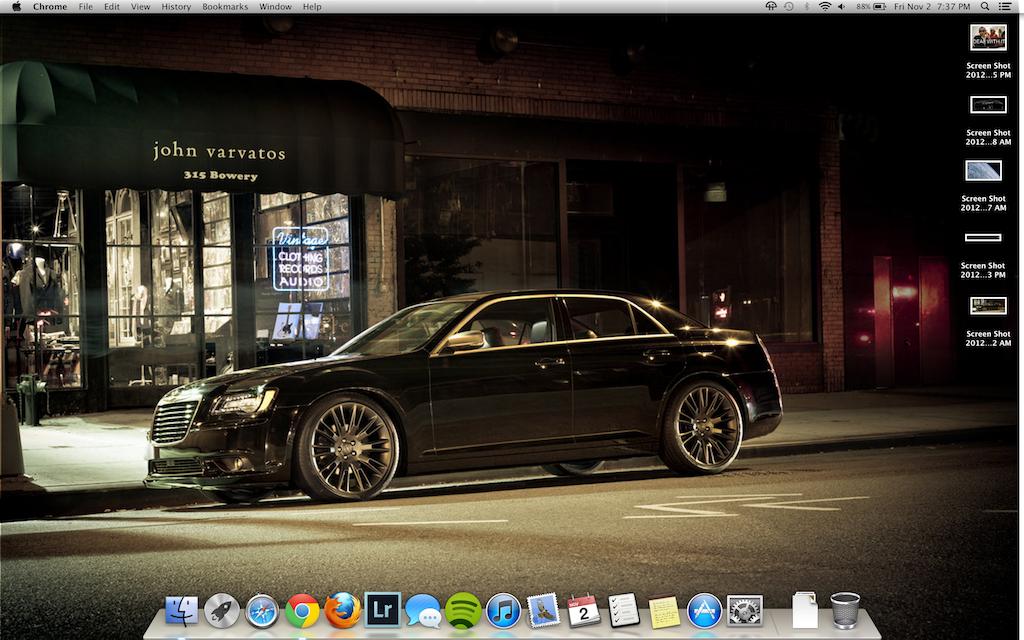This screenshot has height=640, width=1024.
Task: Click the Wi-Fi status icon
Action: click(x=825, y=7)
